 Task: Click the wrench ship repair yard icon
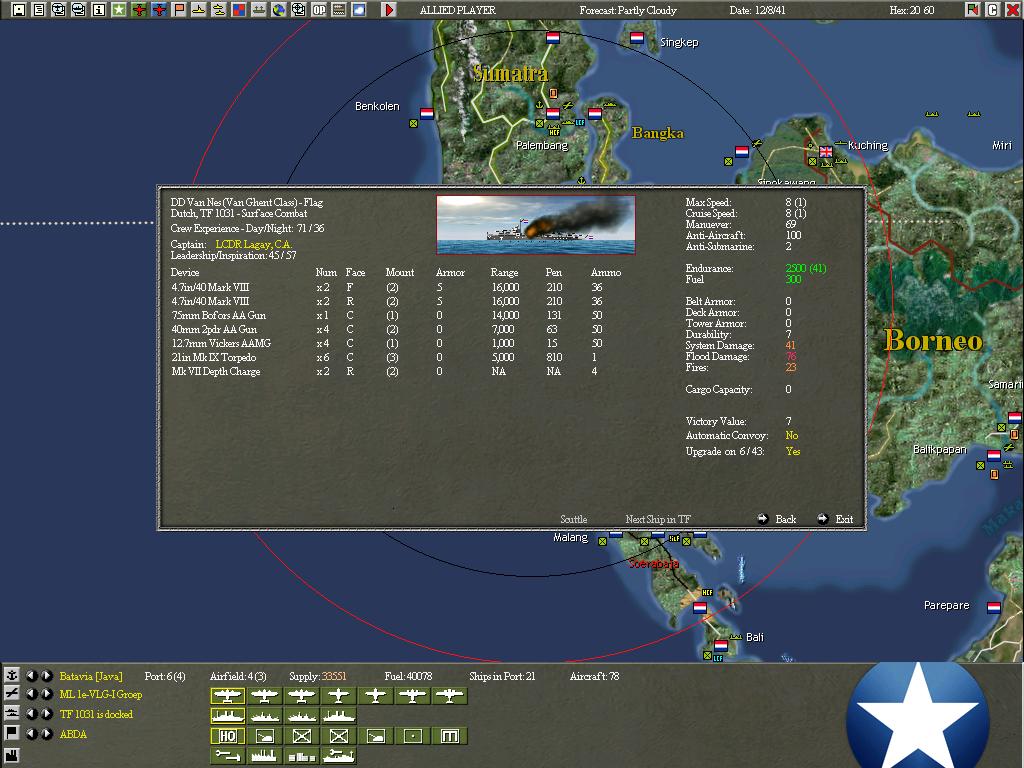pyautogui.click(x=338, y=756)
